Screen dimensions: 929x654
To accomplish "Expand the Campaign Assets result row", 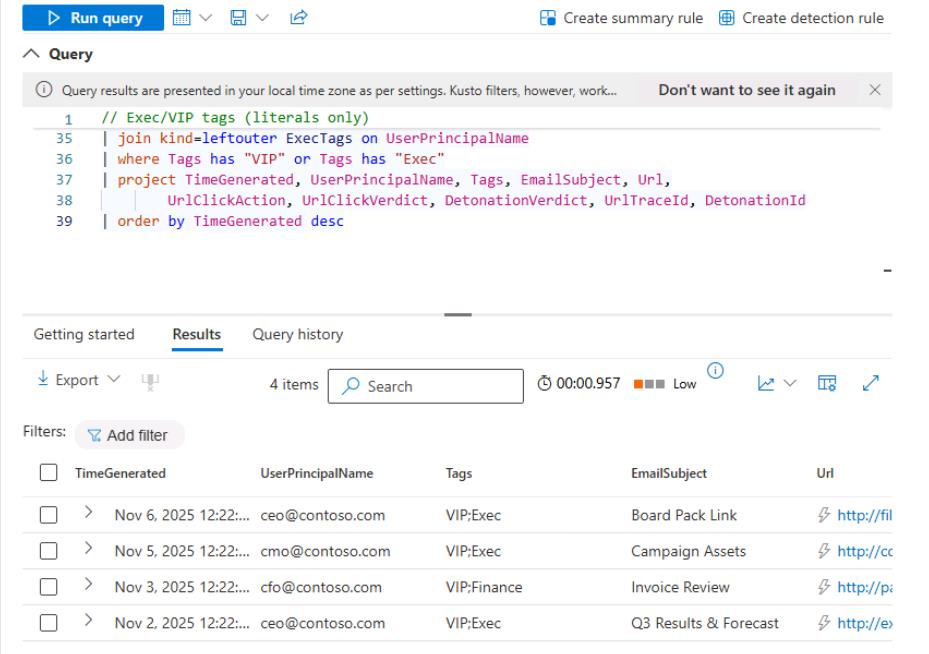I will point(88,551).
